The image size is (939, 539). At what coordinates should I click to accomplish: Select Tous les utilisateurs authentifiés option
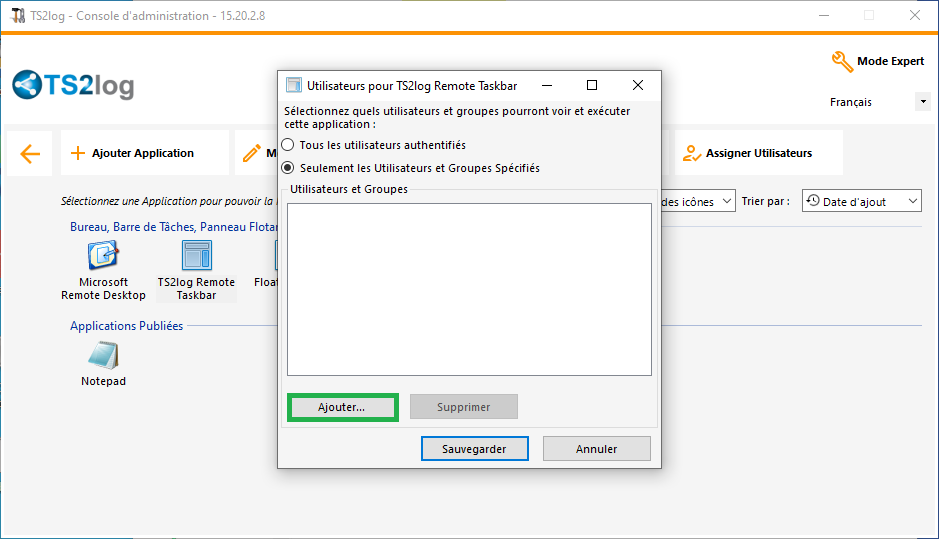(x=374, y=145)
